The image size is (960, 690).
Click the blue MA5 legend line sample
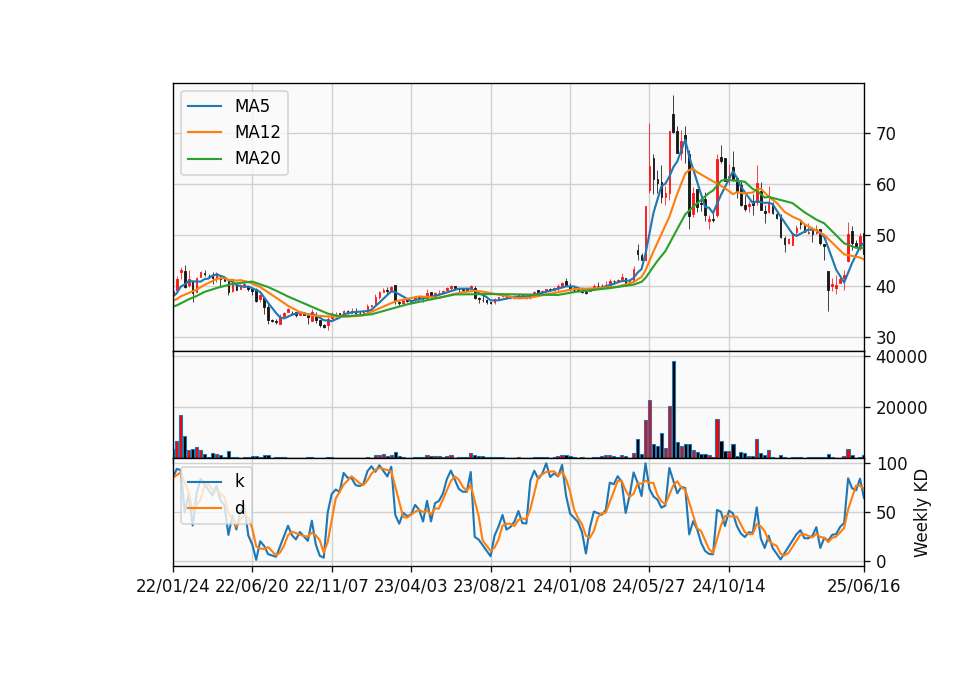point(204,107)
